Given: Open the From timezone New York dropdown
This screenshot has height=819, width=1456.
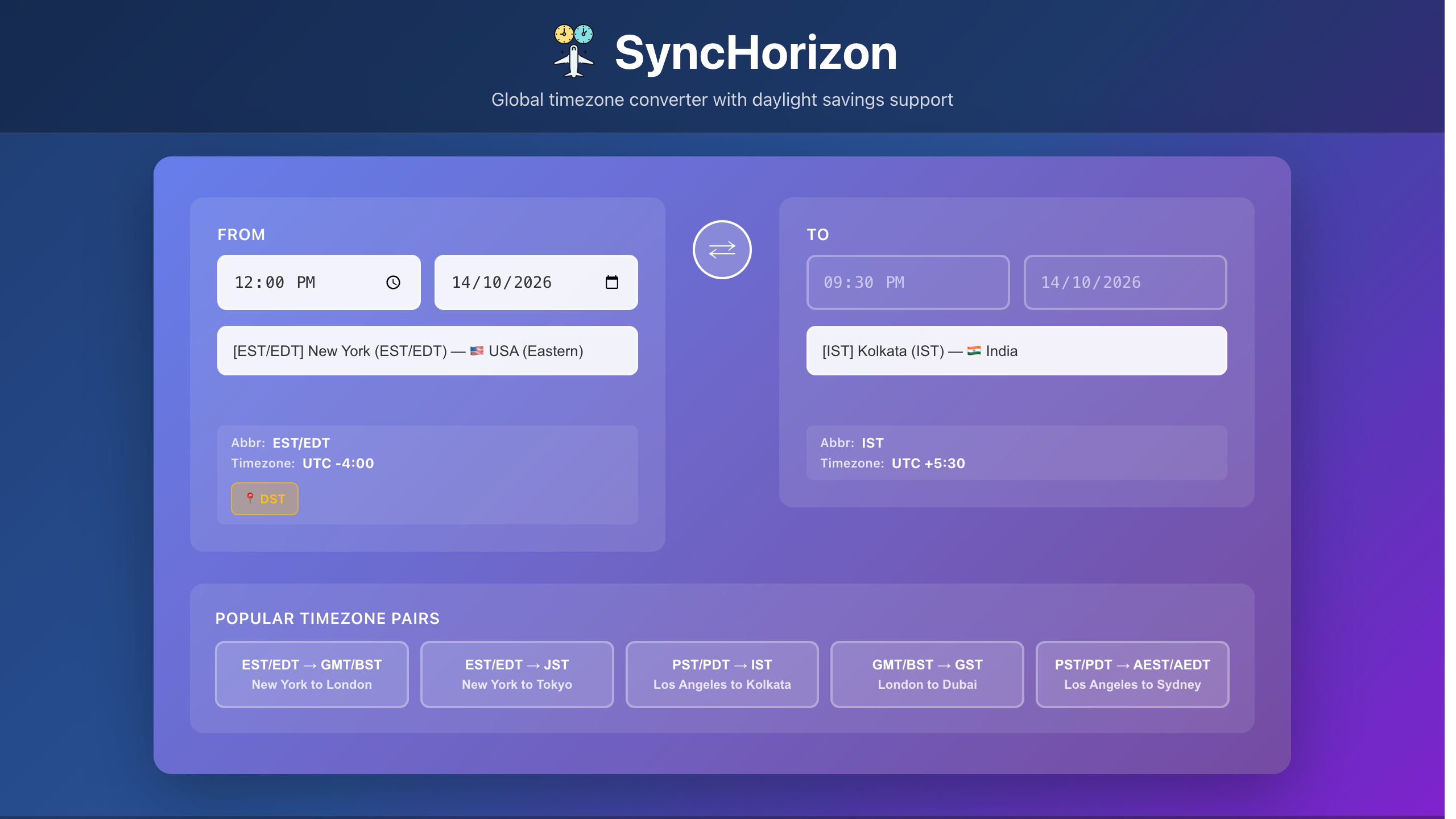Looking at the screenshot, I should pos(427,351).
